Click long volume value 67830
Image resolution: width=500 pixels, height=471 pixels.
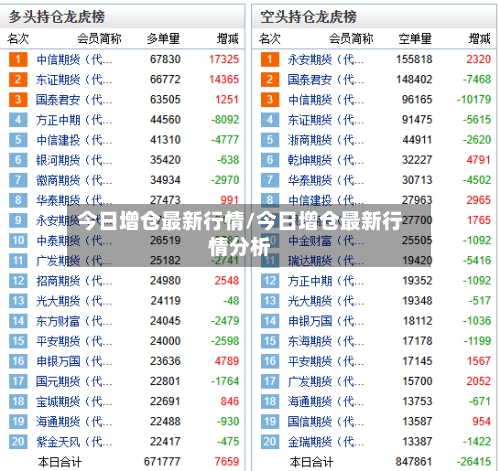click(x=165, y=60)
